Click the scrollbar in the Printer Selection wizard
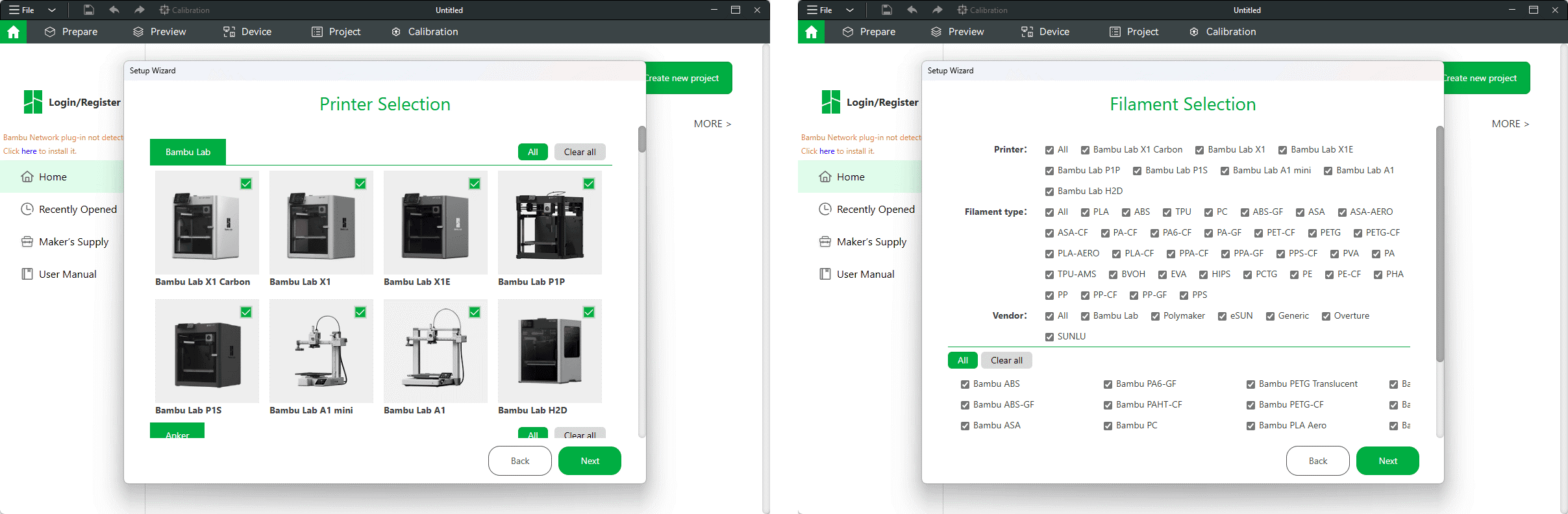The width and height of the screenshot is (1568, 514). (641, 139)
